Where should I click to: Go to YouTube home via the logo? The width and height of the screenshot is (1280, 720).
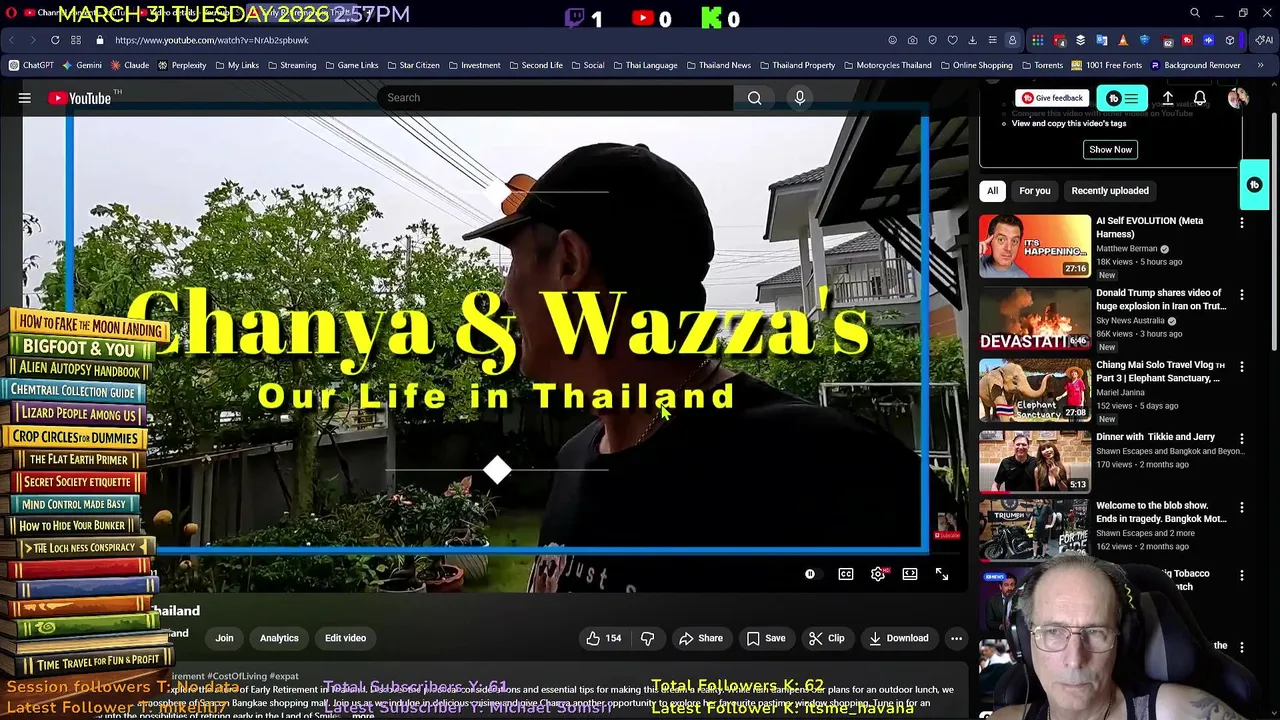pyautogui.click(x=79, y=98)
